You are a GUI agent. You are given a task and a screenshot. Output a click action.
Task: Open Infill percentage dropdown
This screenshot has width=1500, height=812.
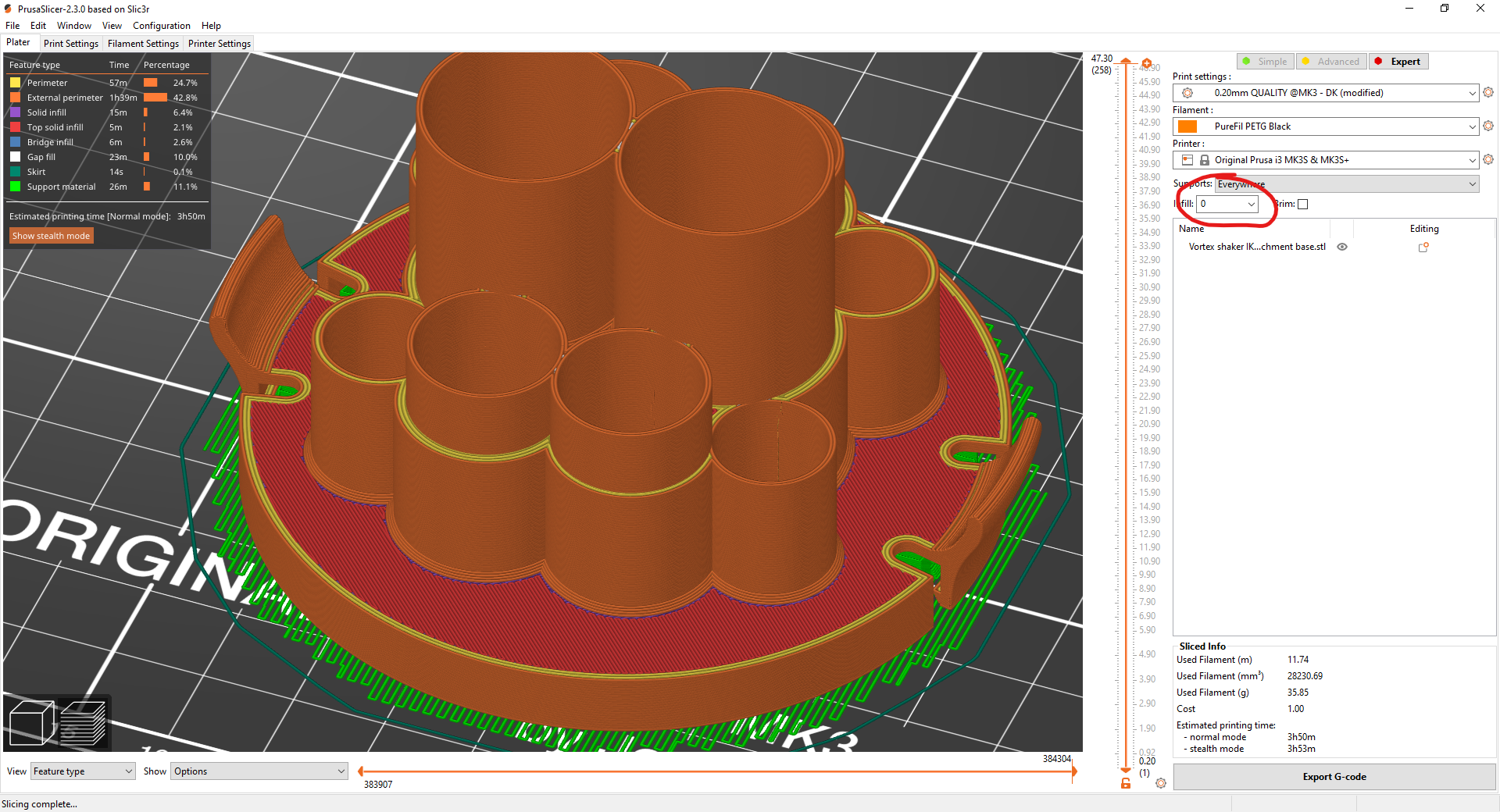click(1228, 204)
